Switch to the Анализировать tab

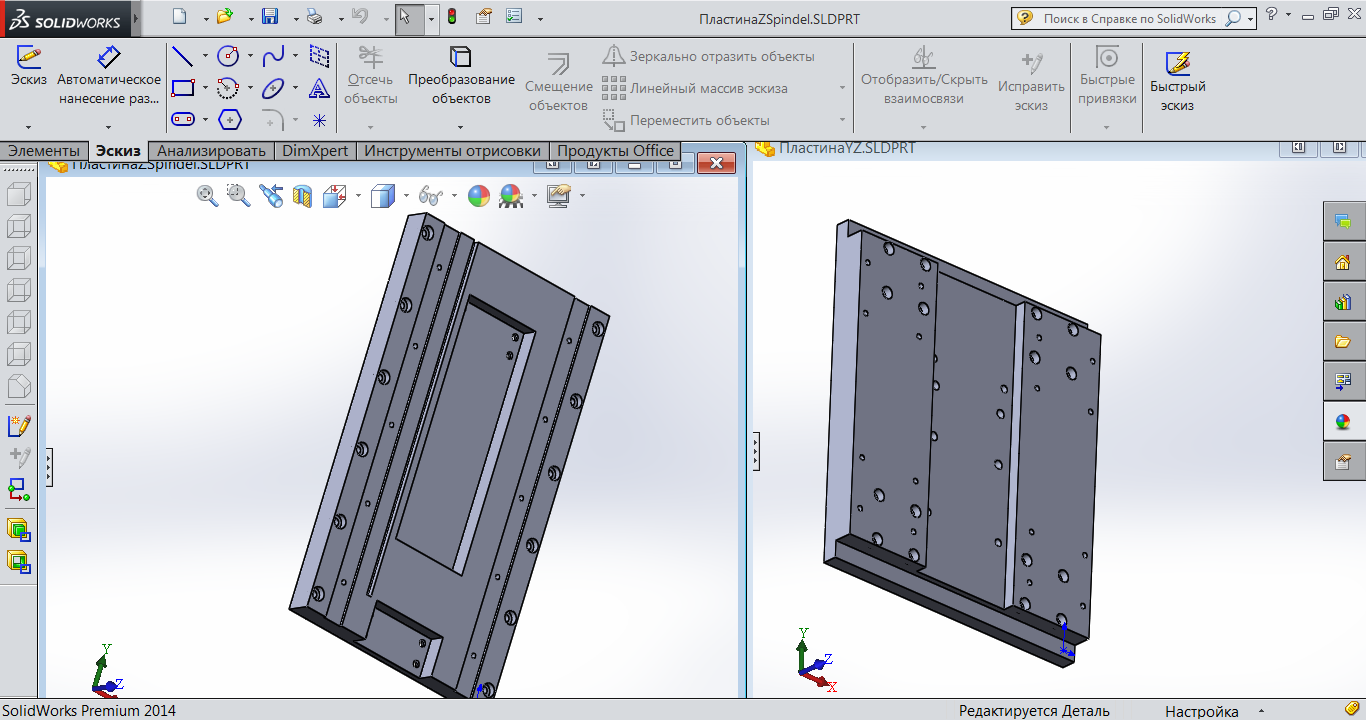(211, 151)
